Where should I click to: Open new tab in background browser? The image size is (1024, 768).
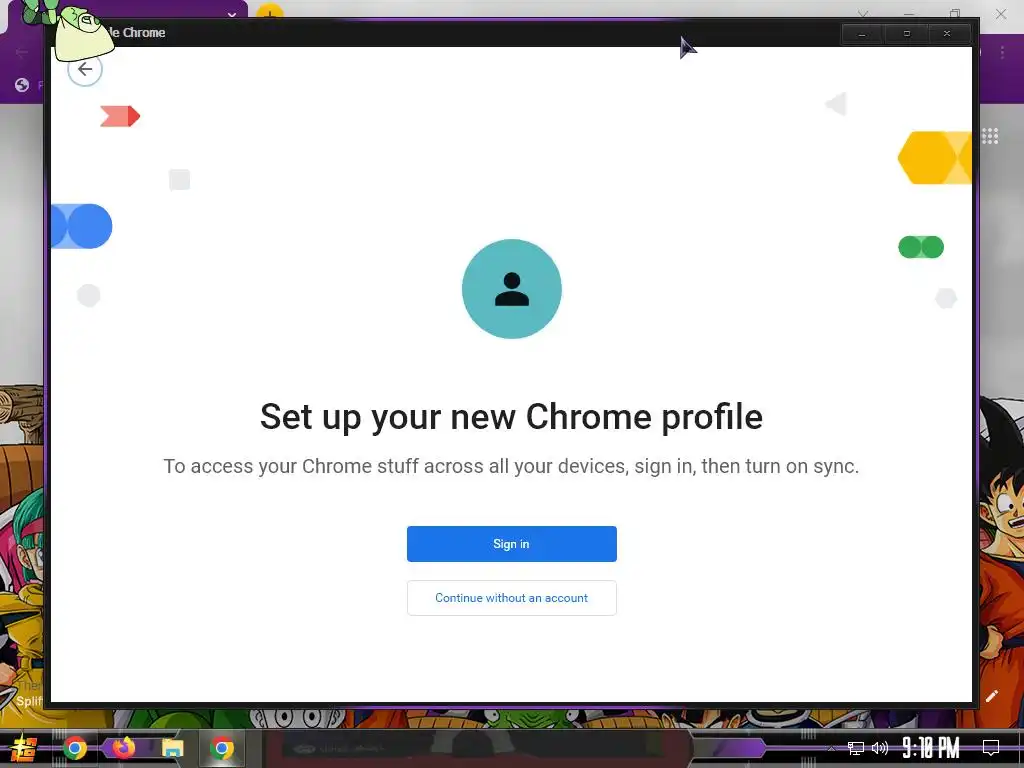tap(269, 10)
